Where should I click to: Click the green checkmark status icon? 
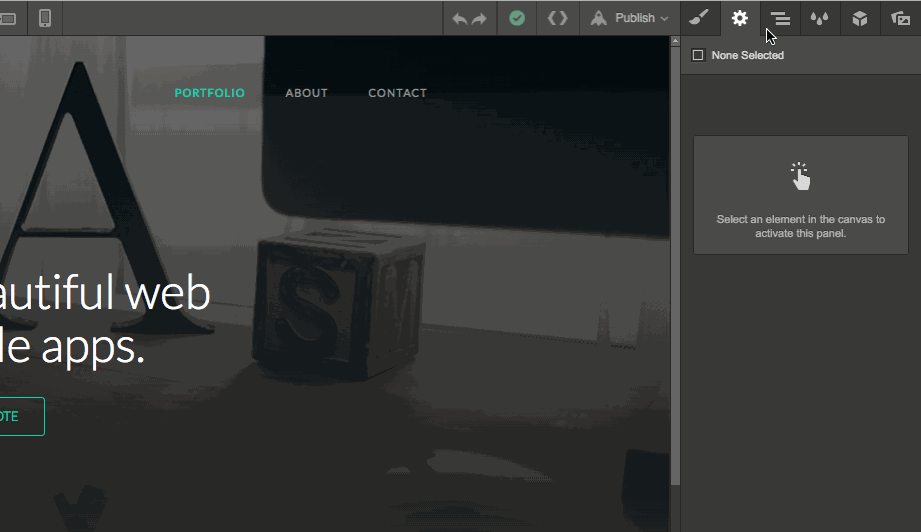(517, 18)
